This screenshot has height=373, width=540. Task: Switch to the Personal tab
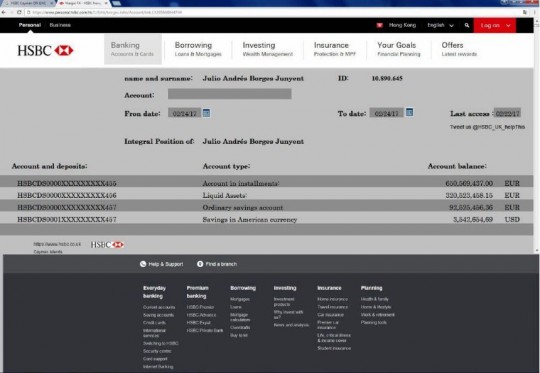point(30,25)
